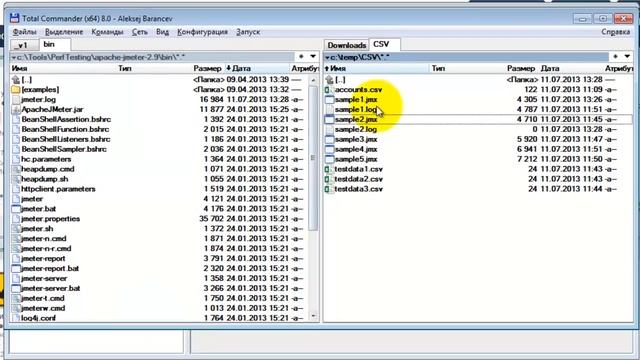
Task: Select the jmeter.bat file icon
Action: click(16, 209)
